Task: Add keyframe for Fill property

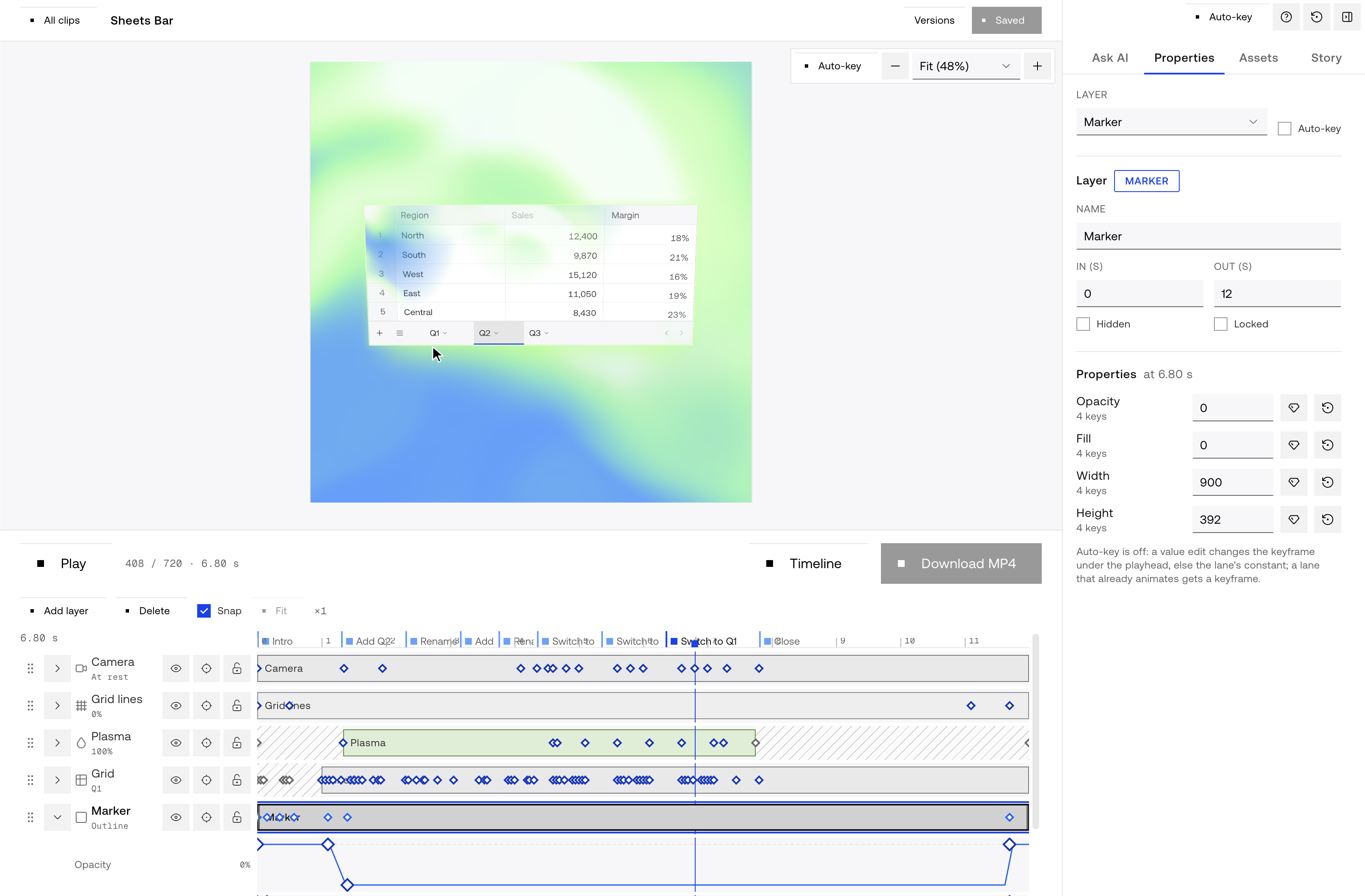Action: 1293,445
